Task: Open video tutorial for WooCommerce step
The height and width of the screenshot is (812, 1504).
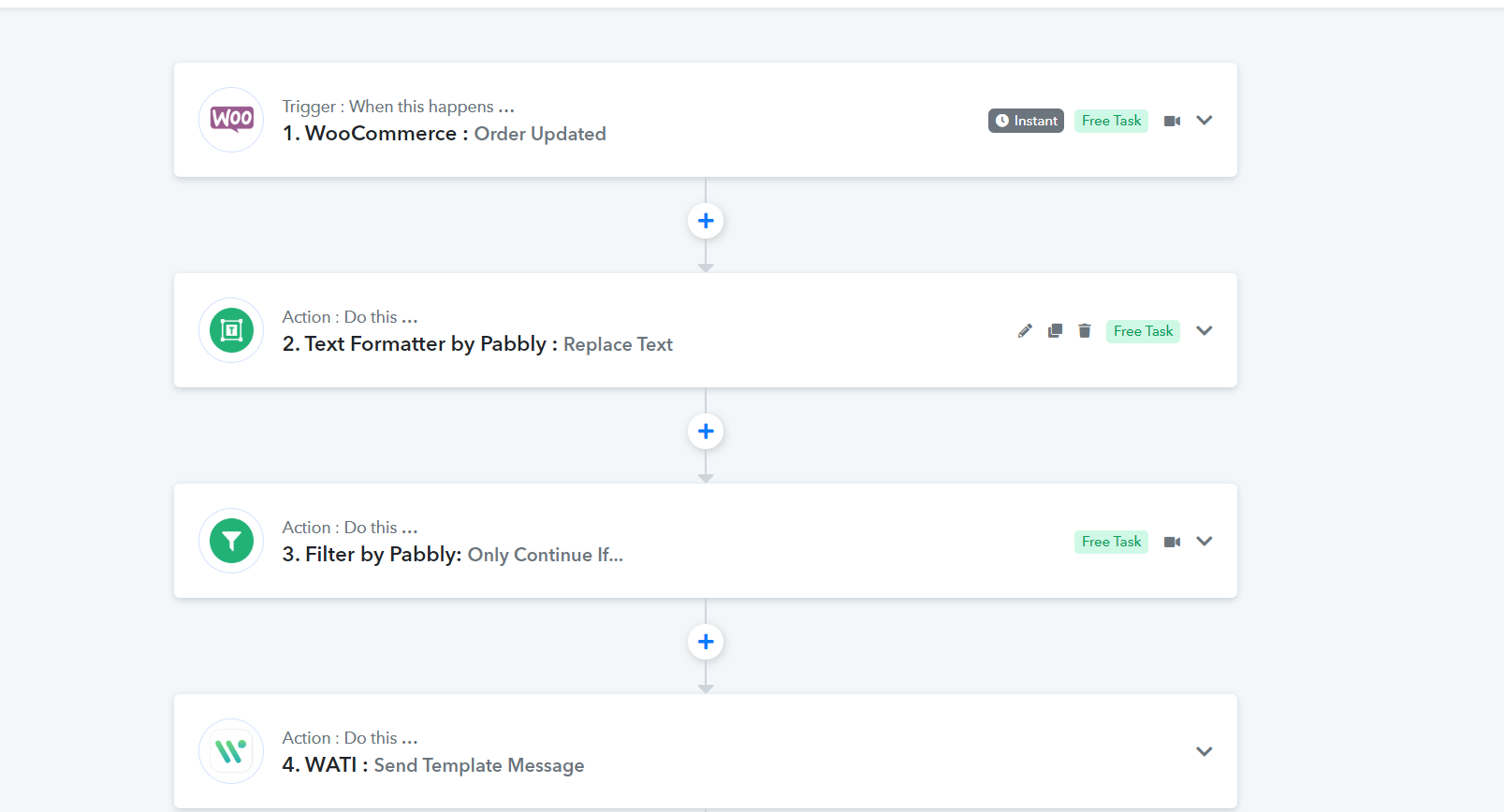Action: 1172,121
